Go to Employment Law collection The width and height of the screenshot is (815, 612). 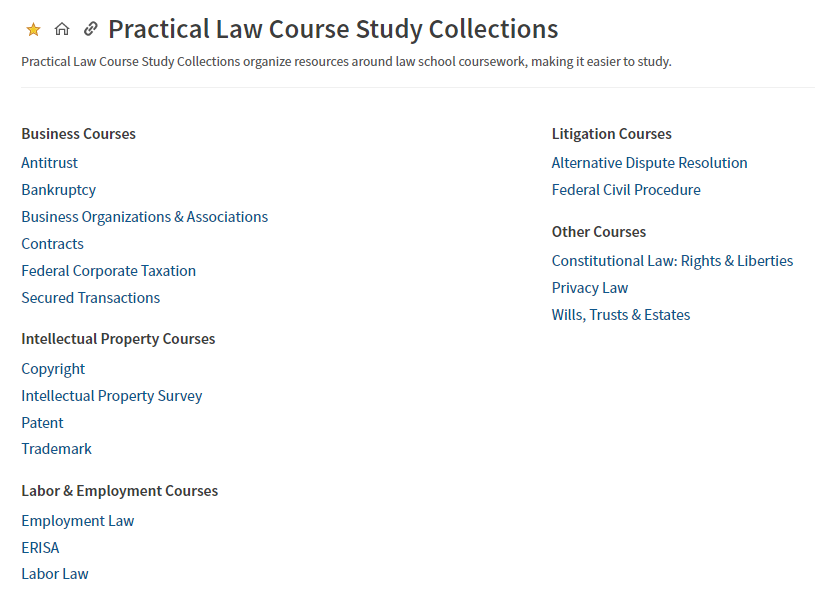[77, 521]
